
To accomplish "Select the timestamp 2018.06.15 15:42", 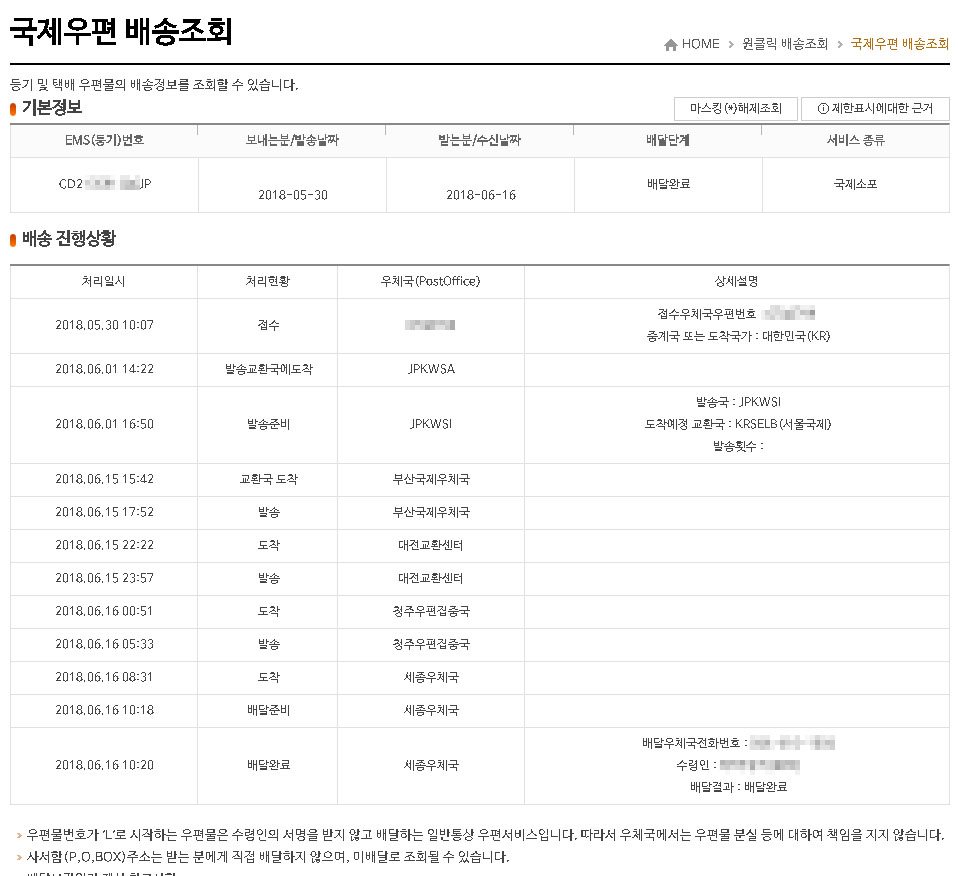I will 104,480.
